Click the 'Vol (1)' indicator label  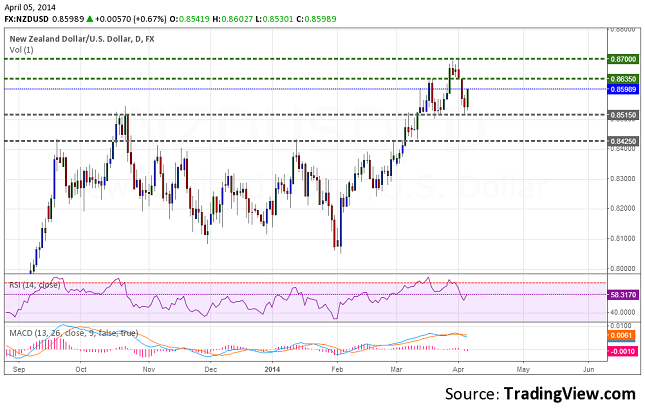pyautogui.click(x=21, y=50)
